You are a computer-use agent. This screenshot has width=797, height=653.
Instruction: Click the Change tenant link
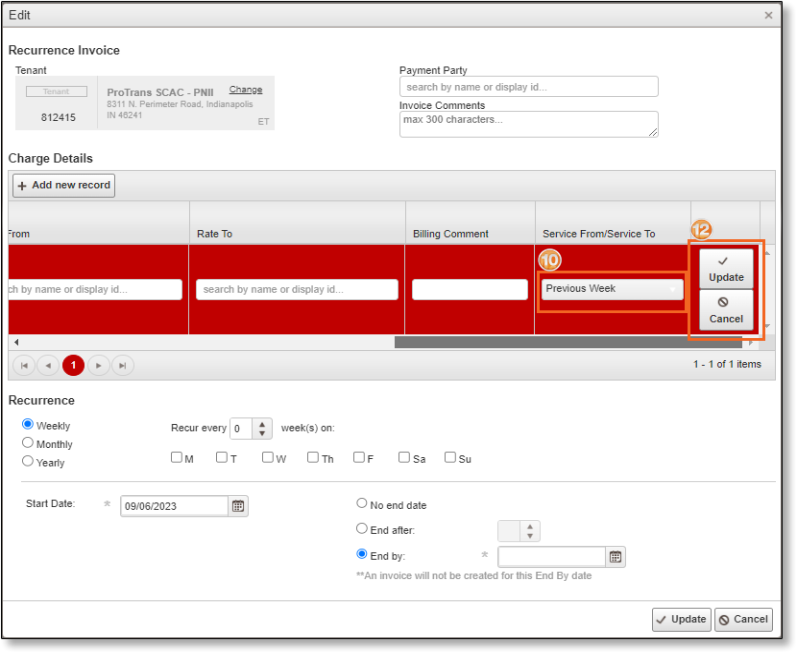tap(245, 90)
